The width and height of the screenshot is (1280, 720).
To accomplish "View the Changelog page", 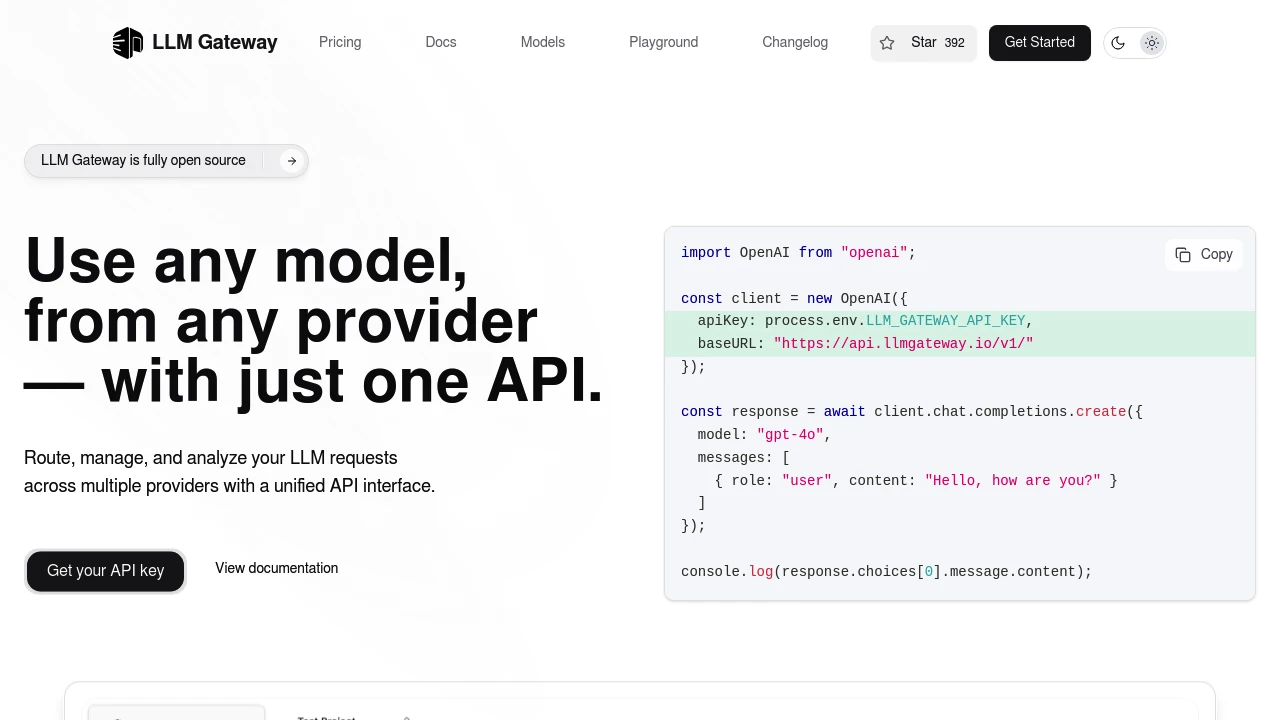I will 795,42.
